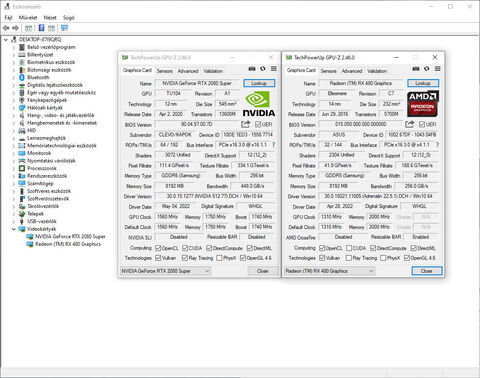Viewport: 480px width, 378px height.
Task: Click the Forward arrow in Device Manager toolbar
Action: [x=15, y=28]
